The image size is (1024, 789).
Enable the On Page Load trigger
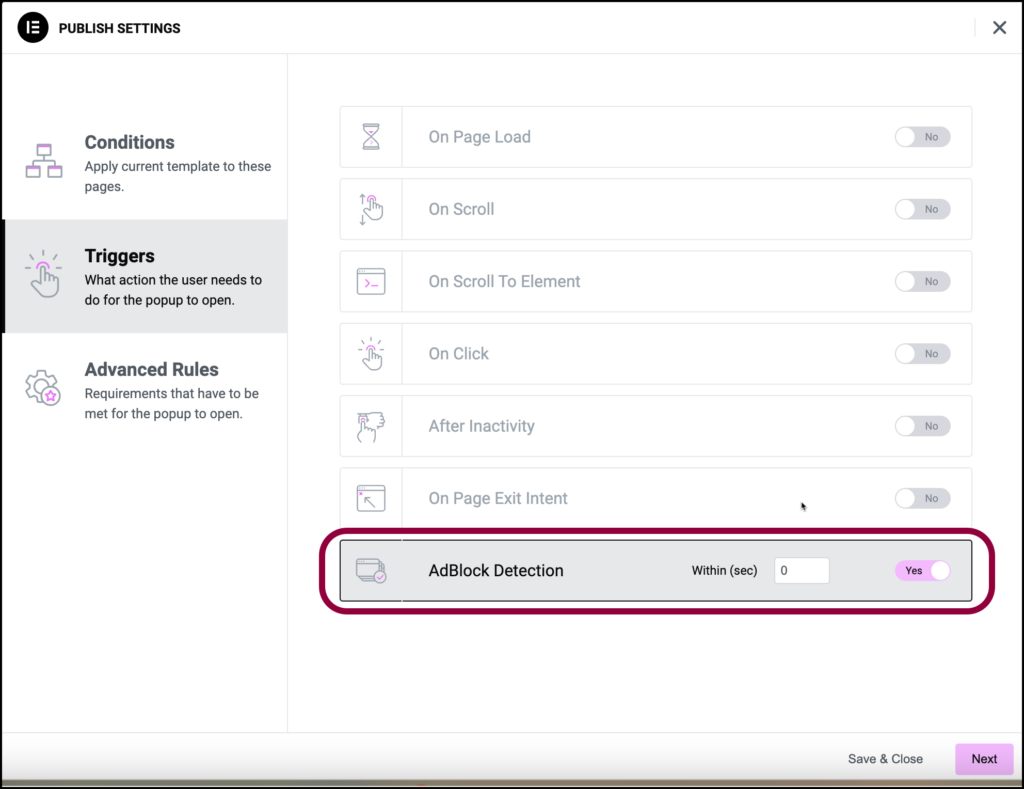(x=921, y=137)
